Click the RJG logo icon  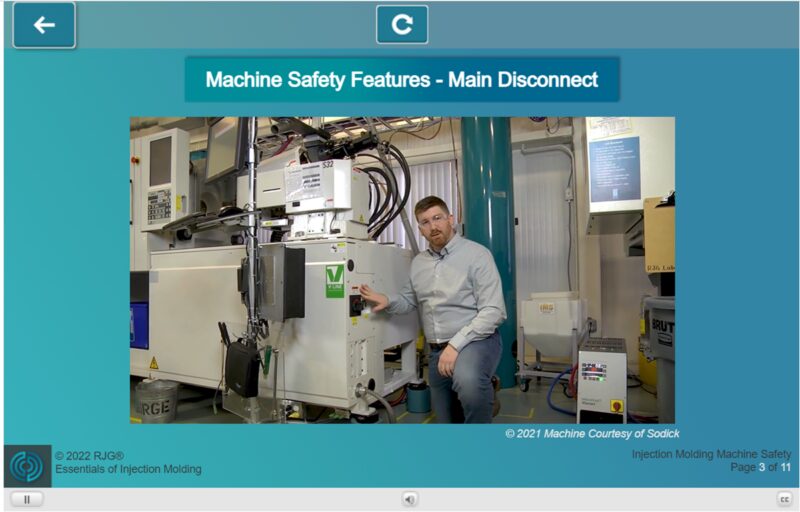click(x=27, y=466)
